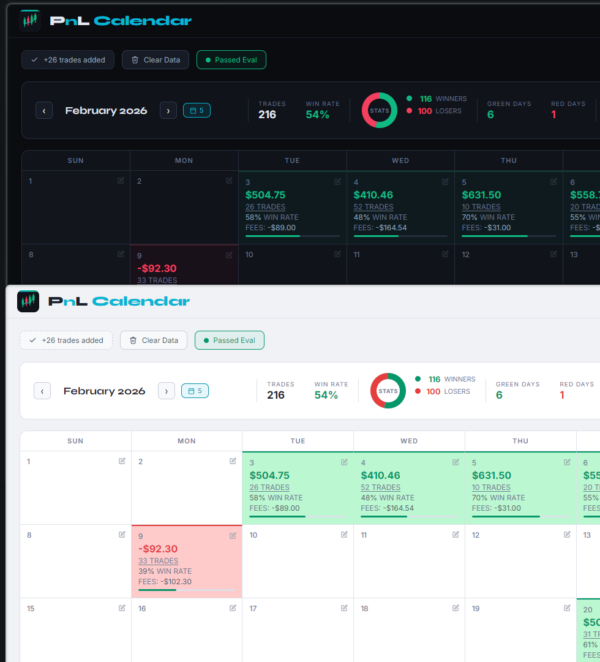Image resolution: width=600 pixels, height=662 pixels.
Task: Open the STATS donut chart in light window
Action: (388, 391)
